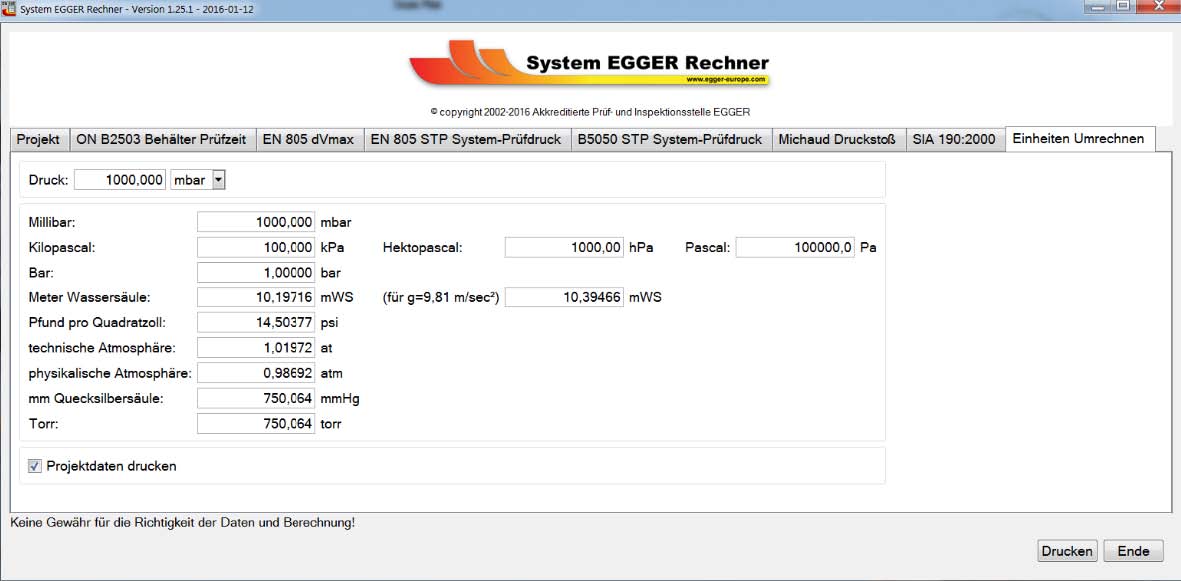Click the 'kPa' unit label
The width and height of the screenshot is (1181, 581).
click(x=332, y=247)
